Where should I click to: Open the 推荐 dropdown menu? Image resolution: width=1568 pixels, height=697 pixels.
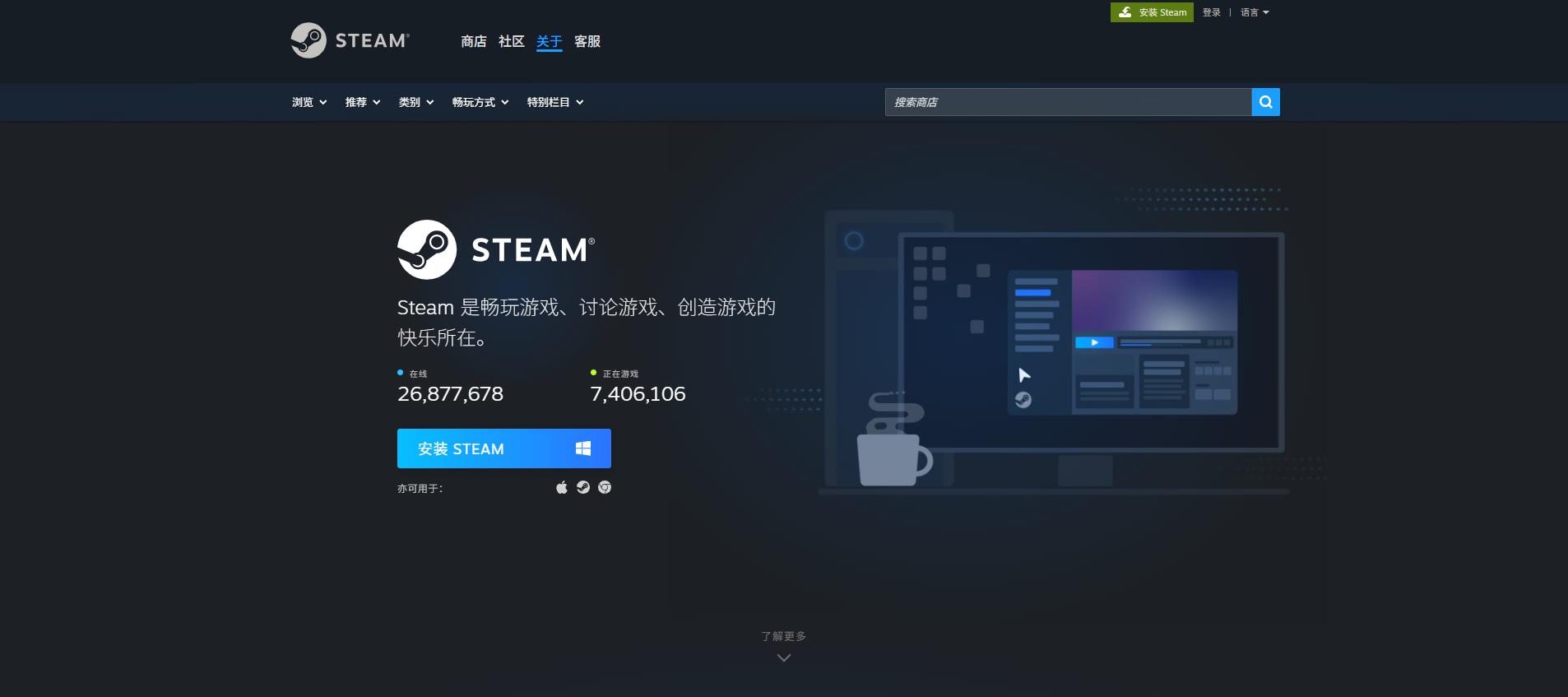tap(363, 102)
